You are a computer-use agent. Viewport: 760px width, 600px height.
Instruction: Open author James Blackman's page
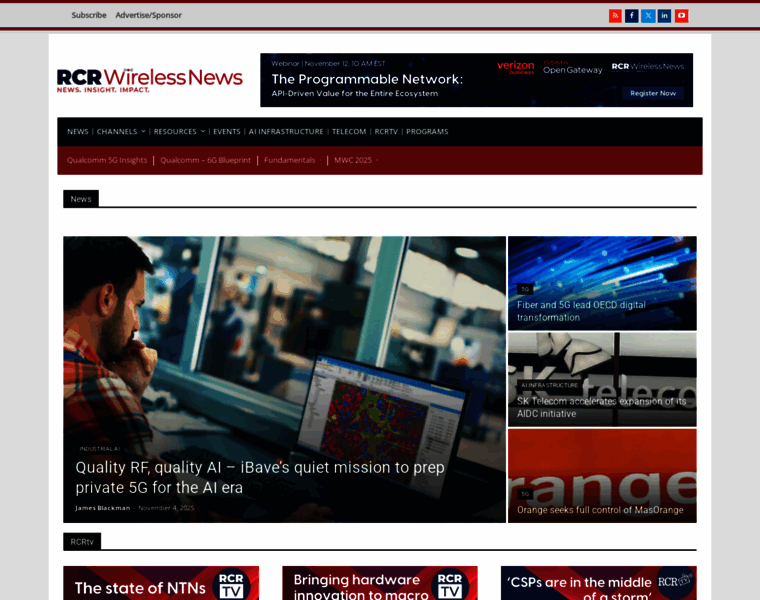103,508
